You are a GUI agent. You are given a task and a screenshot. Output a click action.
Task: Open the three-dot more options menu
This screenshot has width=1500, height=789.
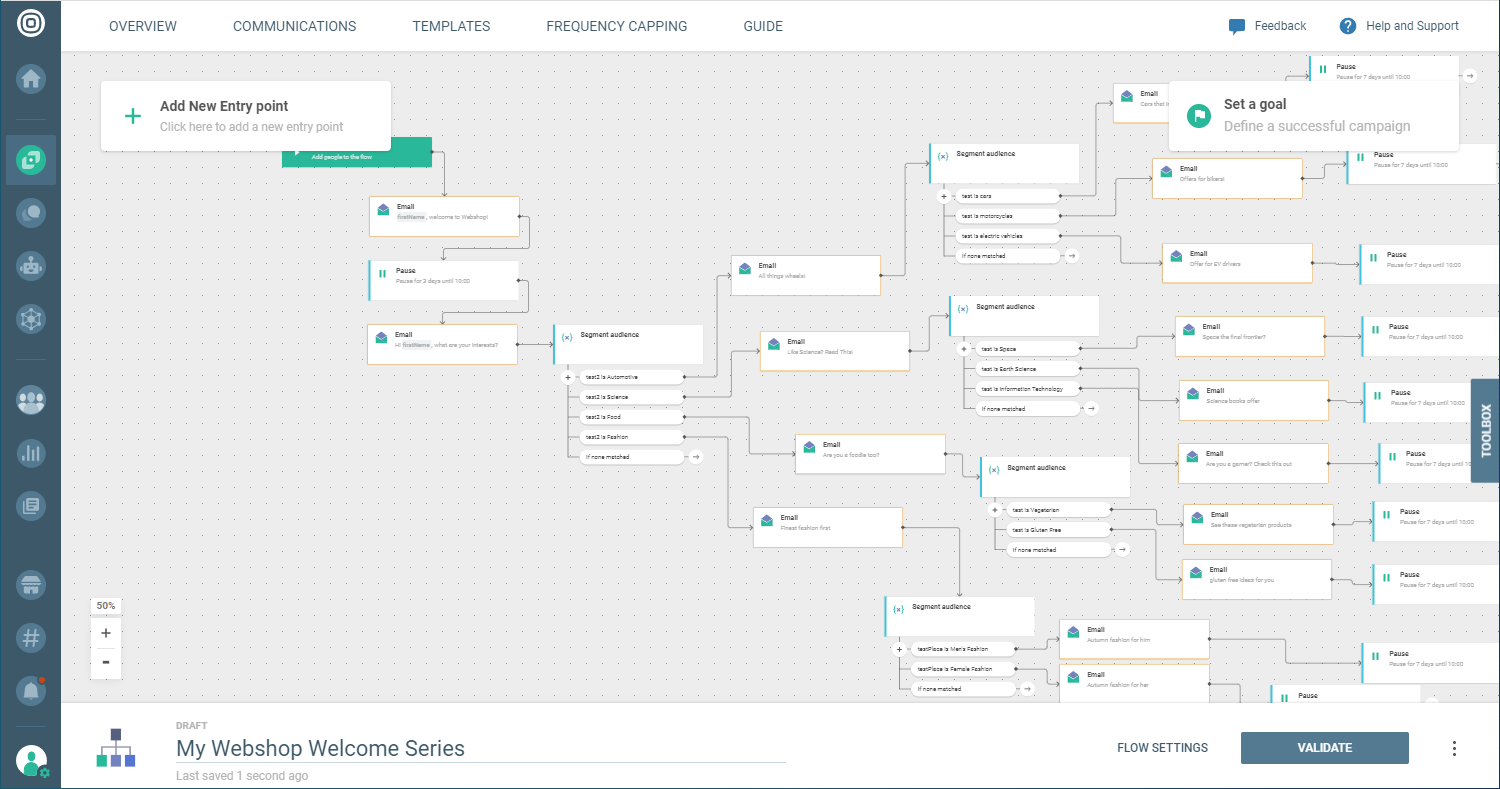1454,748
